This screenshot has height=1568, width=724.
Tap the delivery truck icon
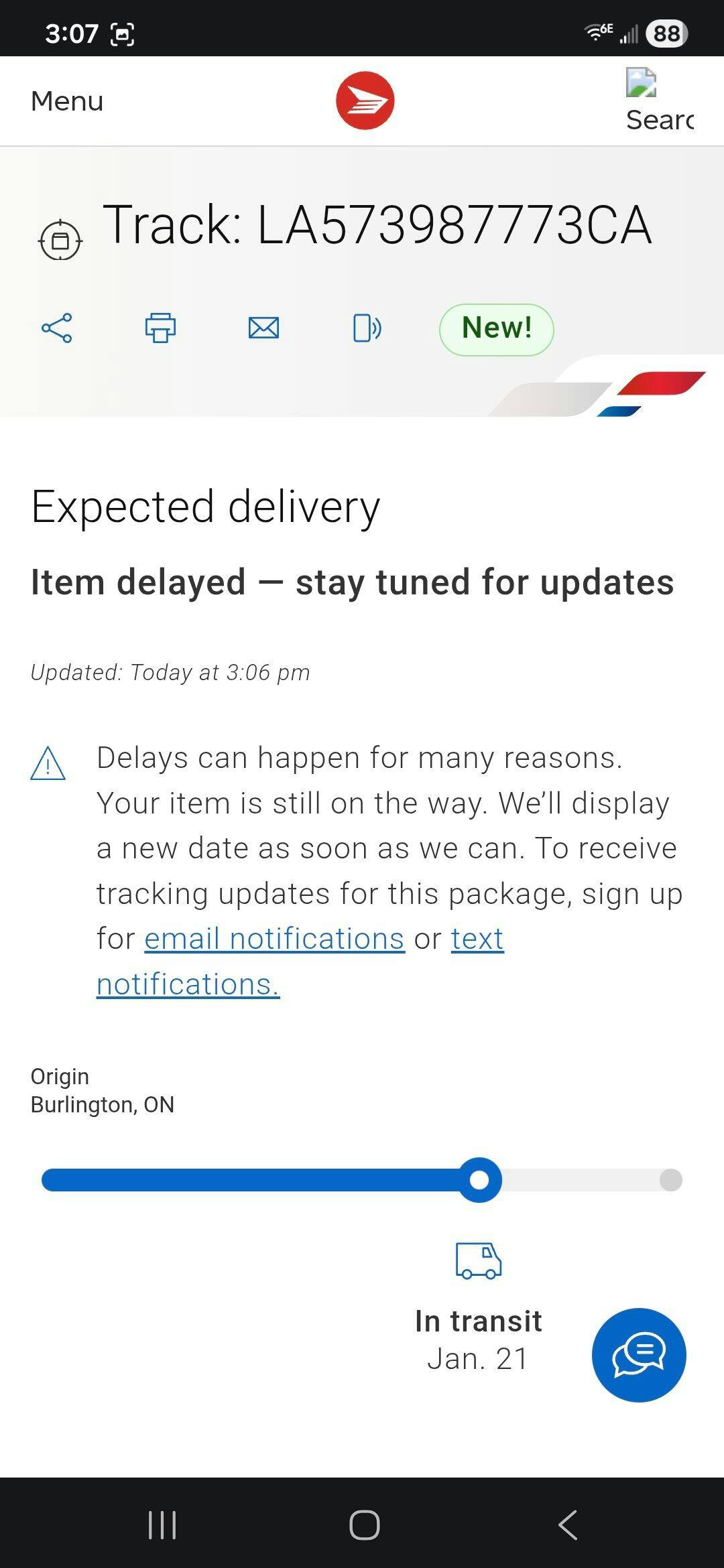click(x=478, y=1261)
